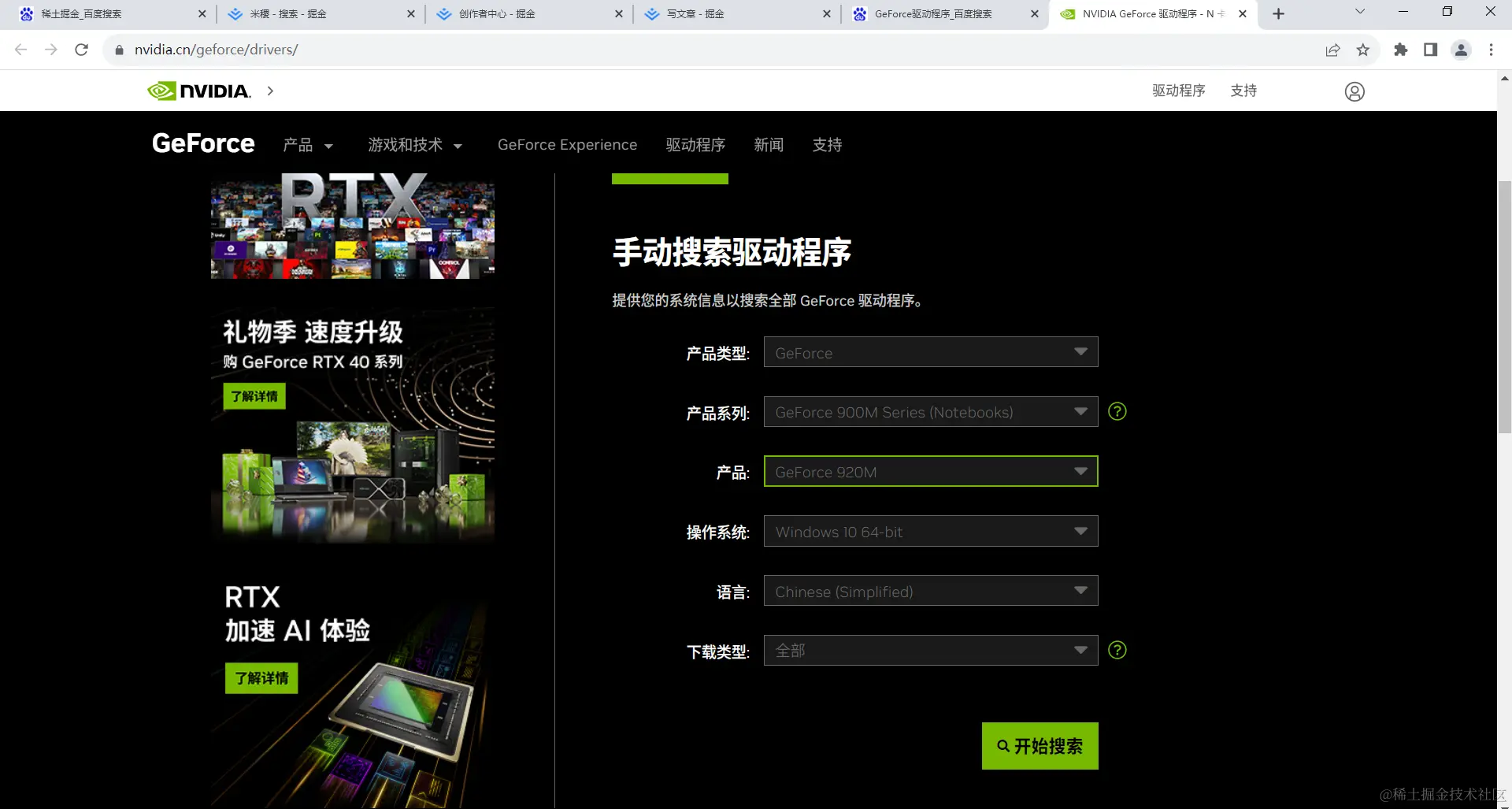Click the scrollbar up arrow

point(1505,78)
